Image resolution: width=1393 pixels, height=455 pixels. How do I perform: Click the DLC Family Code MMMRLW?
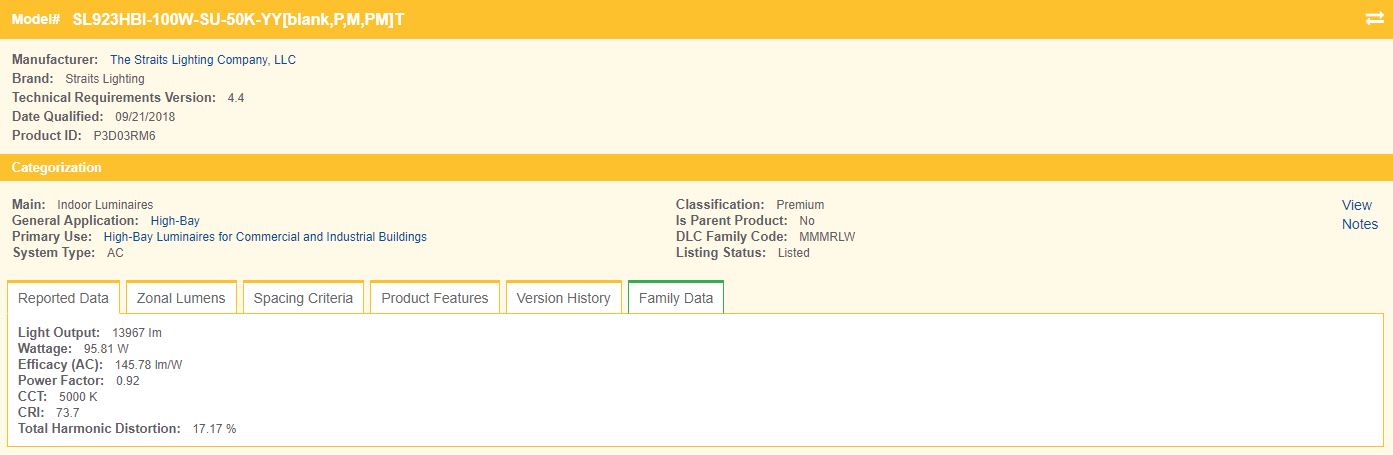(827, 237)
